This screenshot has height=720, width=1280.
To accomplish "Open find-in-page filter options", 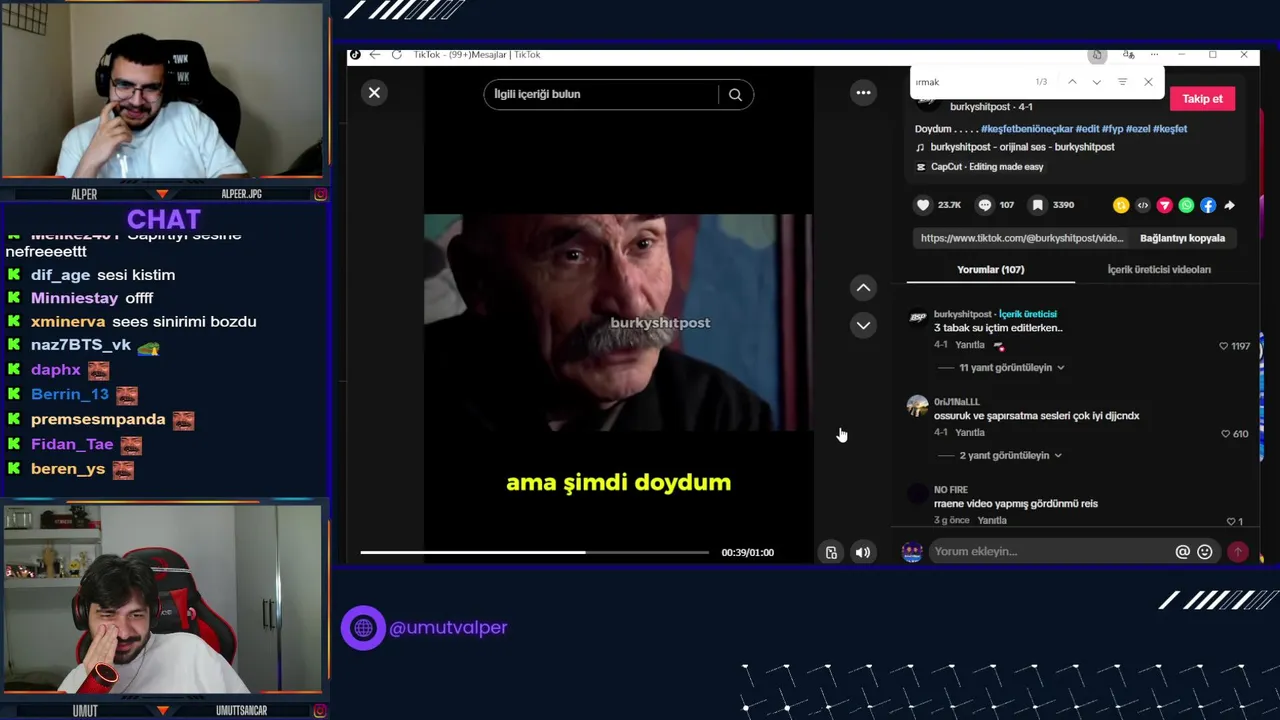I will coord(1122,82).
